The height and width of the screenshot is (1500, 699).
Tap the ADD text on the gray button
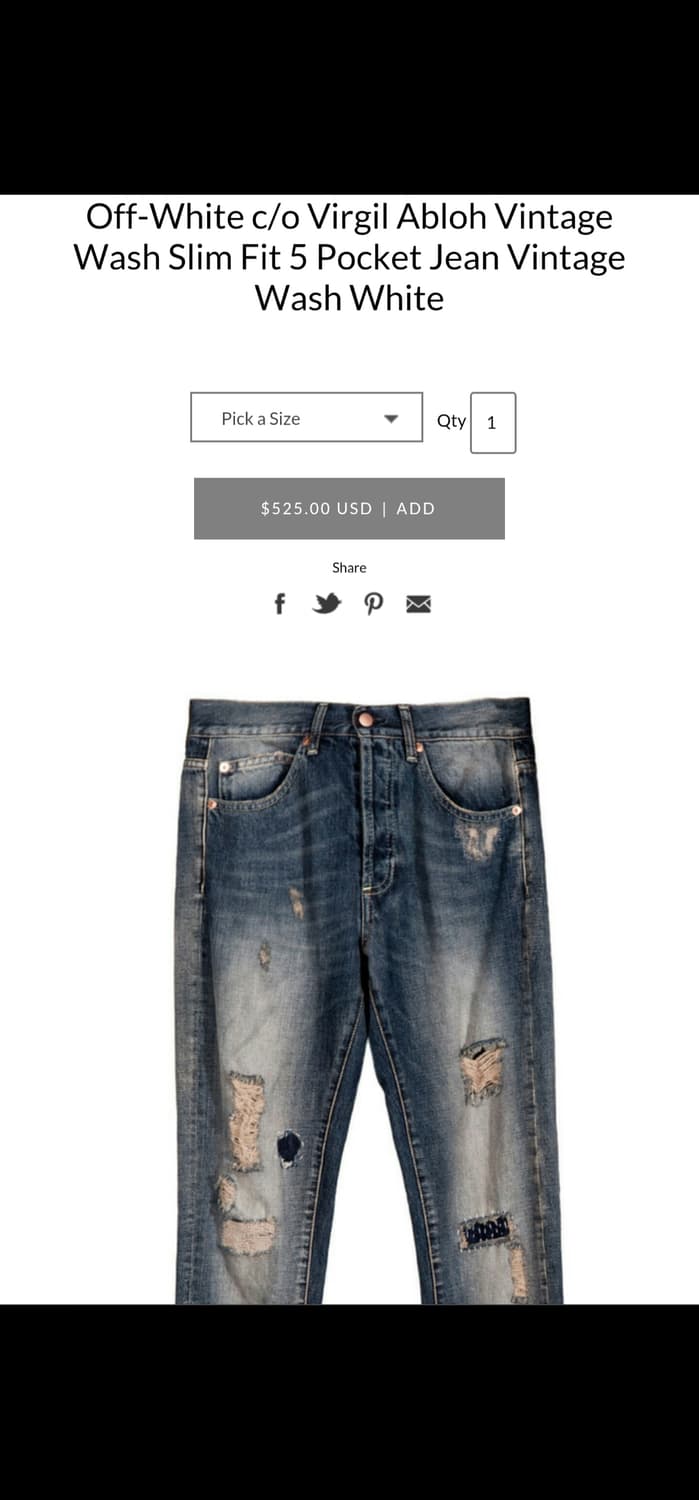click(x=416, y=508)
